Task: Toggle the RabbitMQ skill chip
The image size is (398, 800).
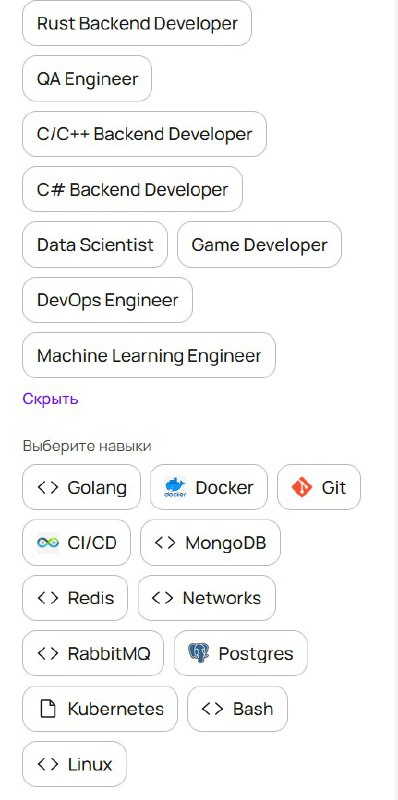Action: [93, 654]
